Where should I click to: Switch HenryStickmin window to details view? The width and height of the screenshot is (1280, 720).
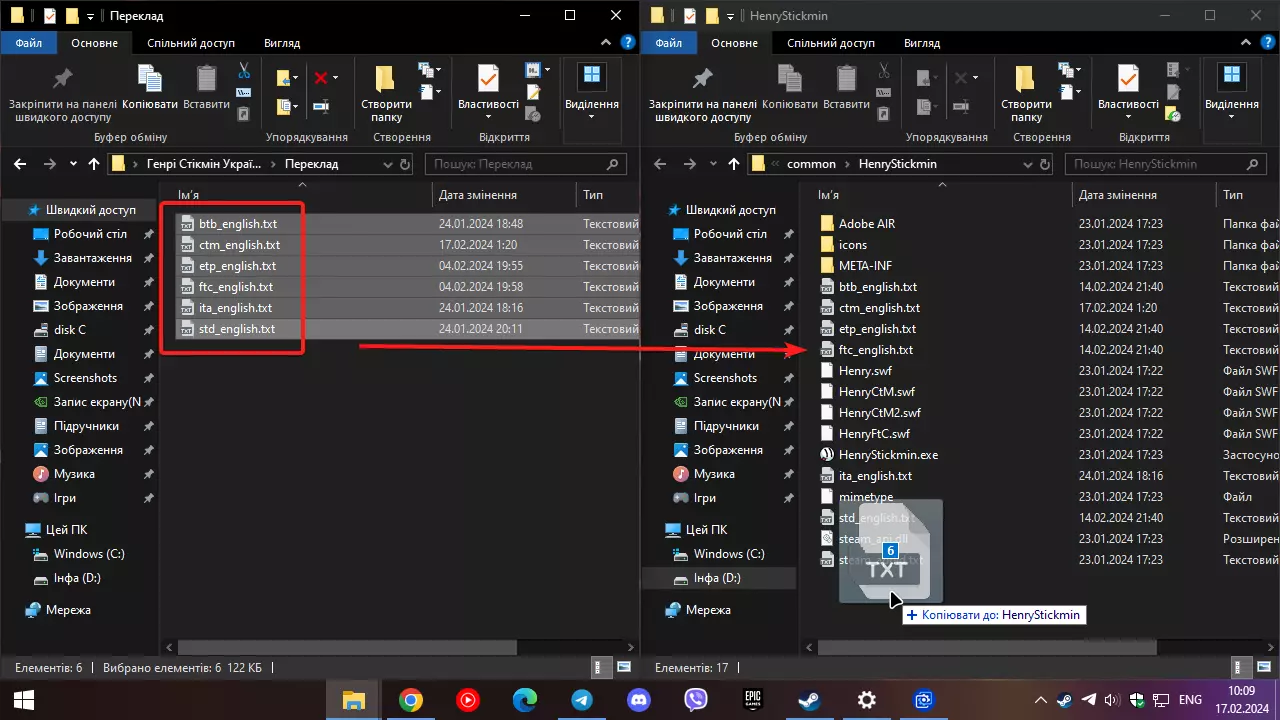(x=1241, y=667)
